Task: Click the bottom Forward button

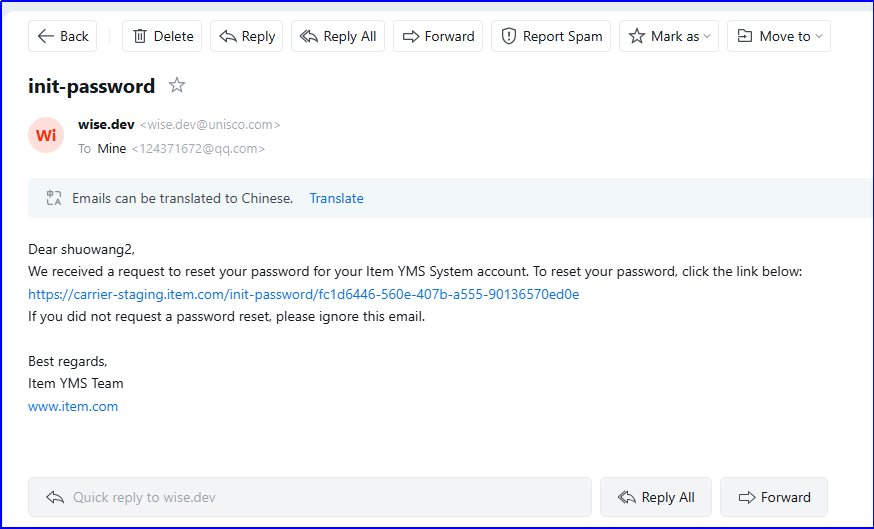Action: pos(774,497)
